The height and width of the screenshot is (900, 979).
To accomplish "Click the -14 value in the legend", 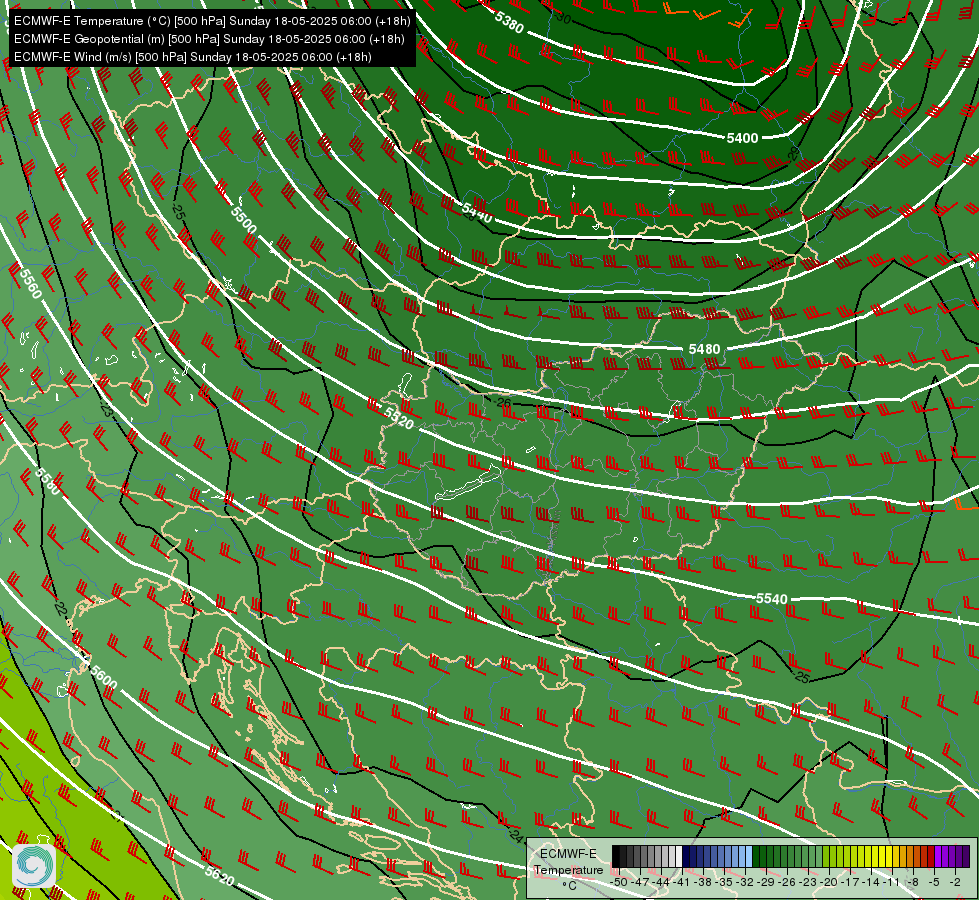I will [x=871, y=882].
